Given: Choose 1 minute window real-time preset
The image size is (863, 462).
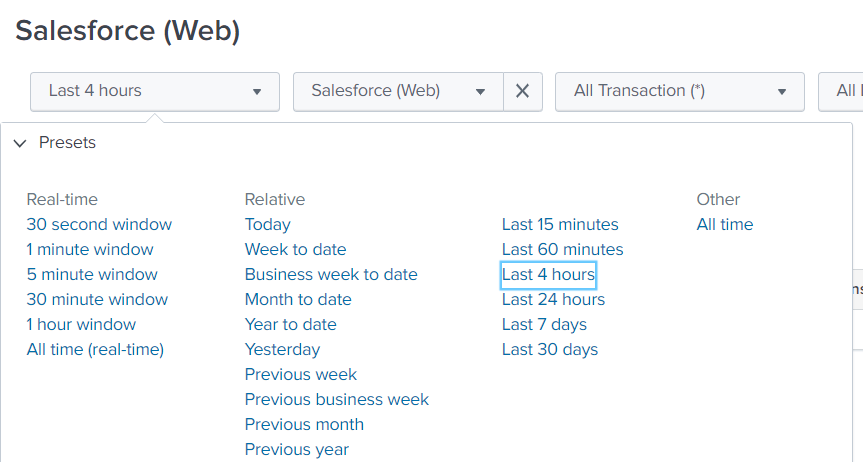Looking at the screenshot, I should tap(90, 250).
